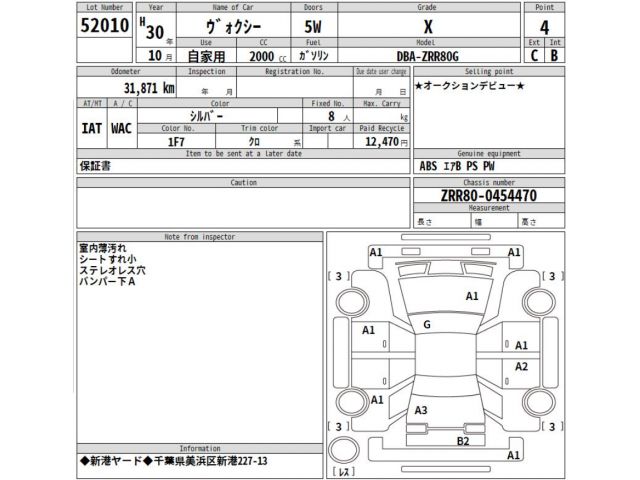
Task: Select fuel type ガソリン
Action: point(313,56)
